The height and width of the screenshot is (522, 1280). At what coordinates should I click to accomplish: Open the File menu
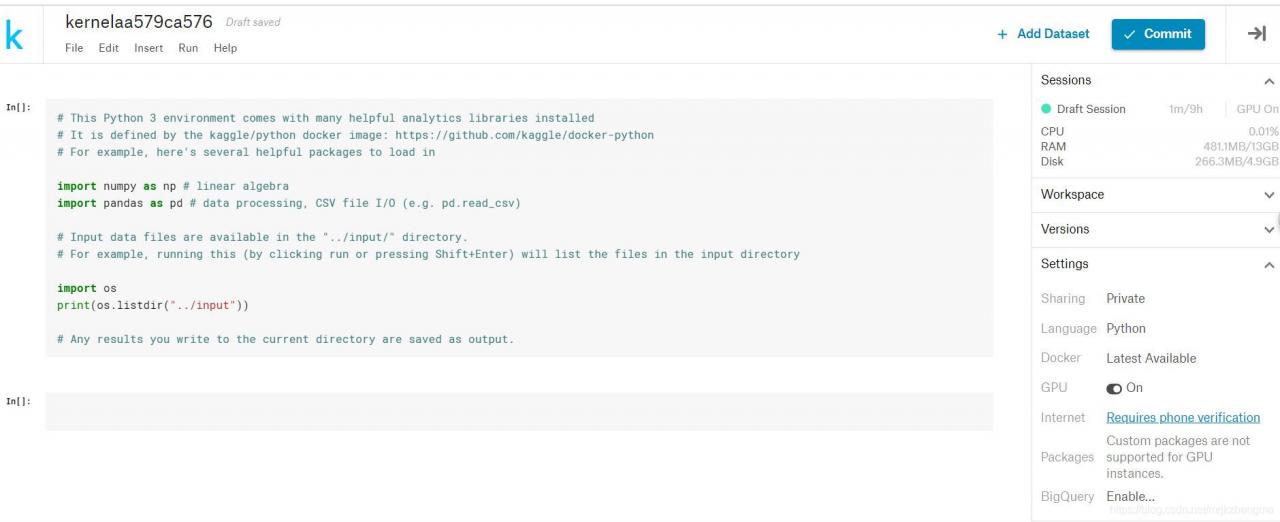74,48
